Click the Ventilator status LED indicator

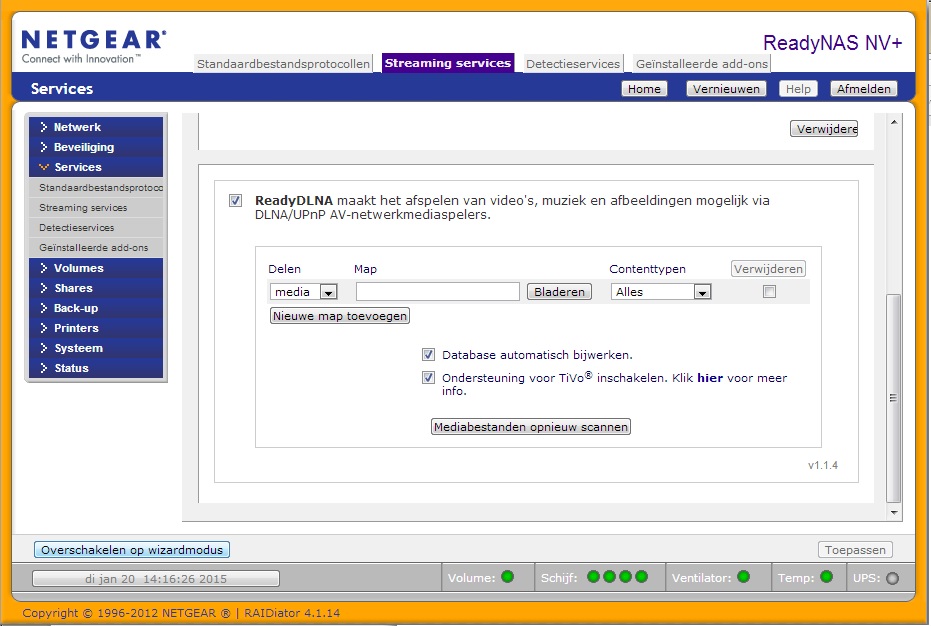point(743,577)
